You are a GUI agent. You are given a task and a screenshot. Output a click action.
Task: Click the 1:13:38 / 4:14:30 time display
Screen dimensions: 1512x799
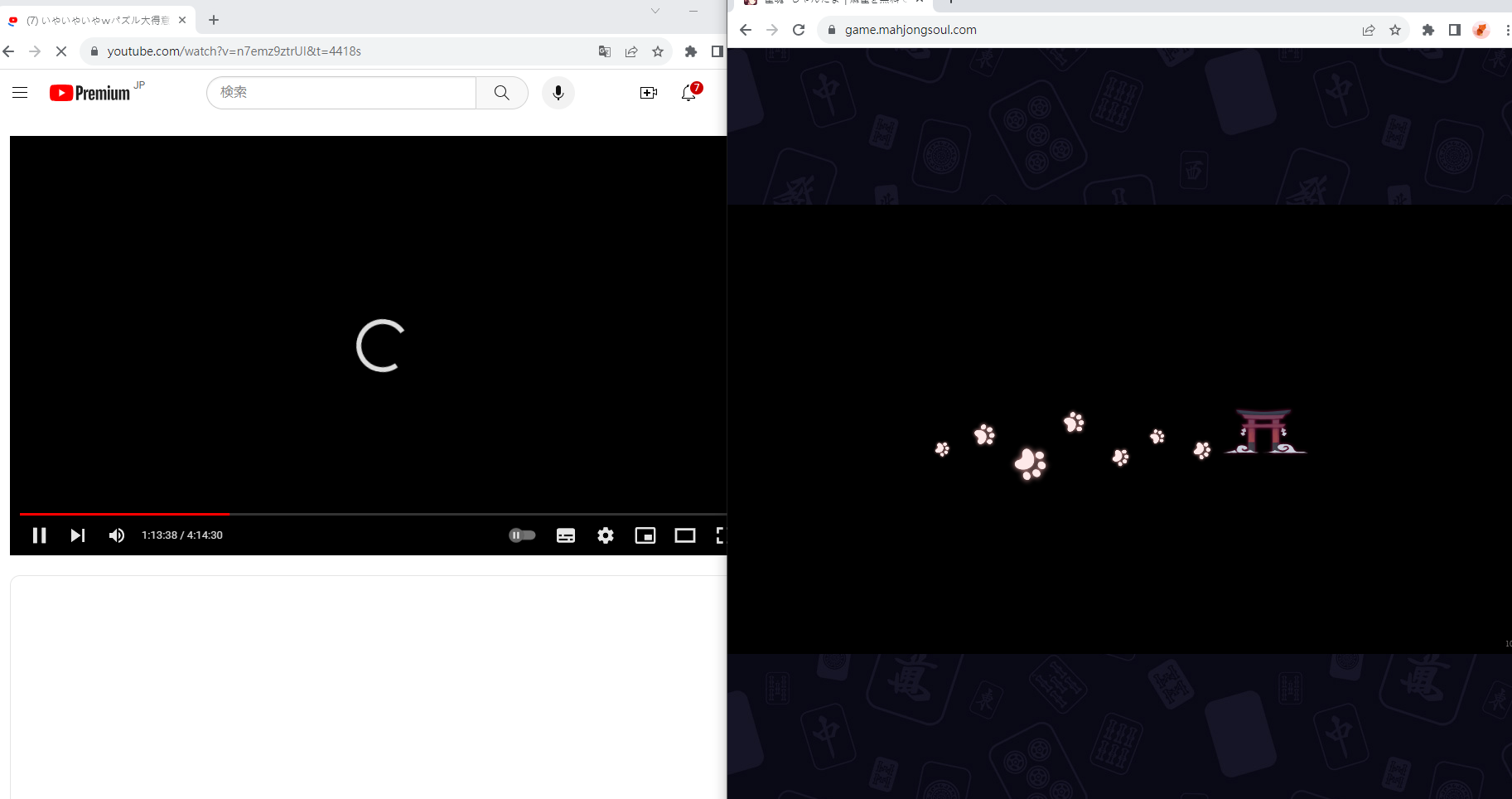182,535
